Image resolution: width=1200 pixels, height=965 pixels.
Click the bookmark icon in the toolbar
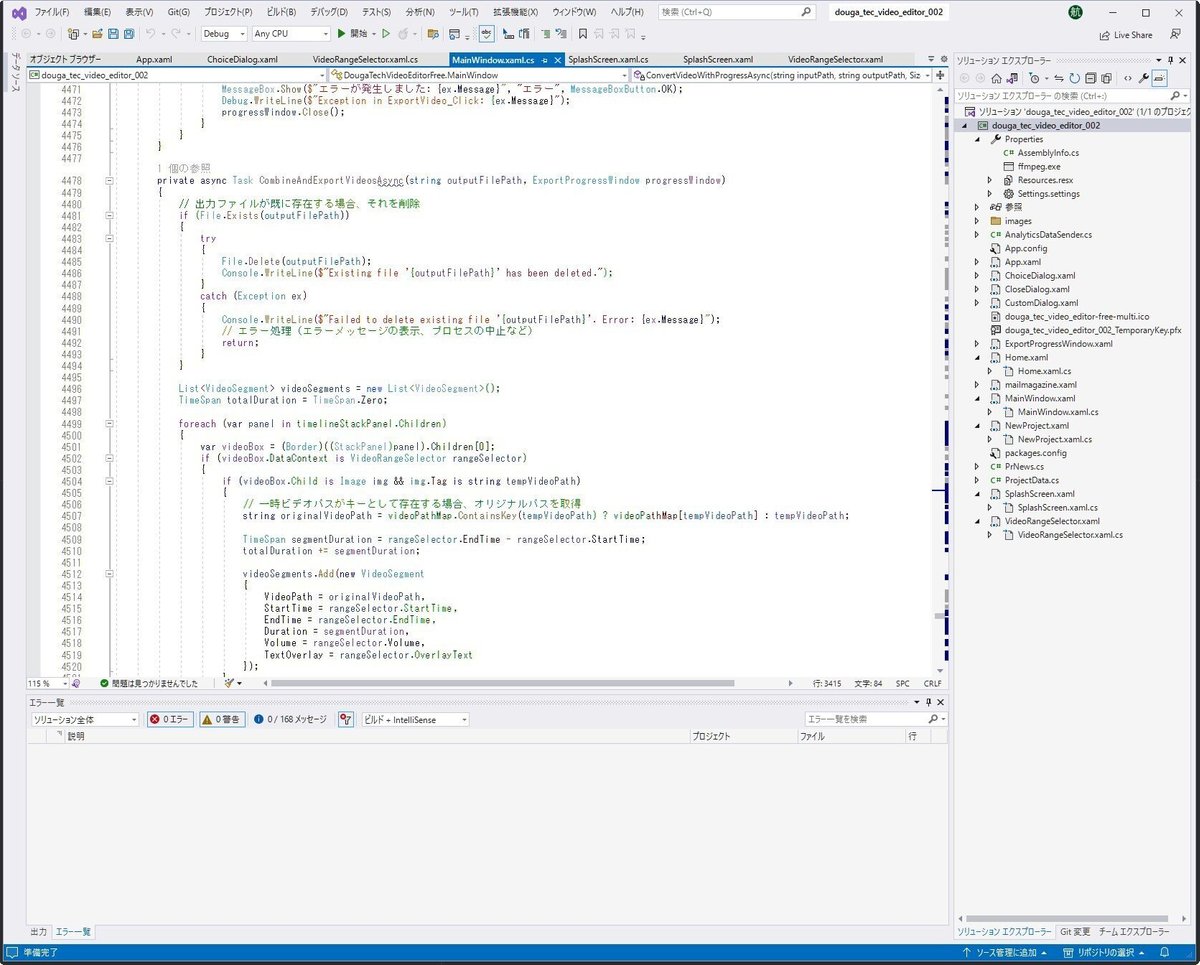583,34
